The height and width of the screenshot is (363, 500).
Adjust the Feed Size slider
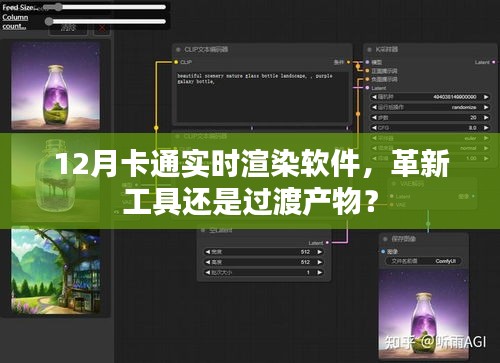104,7
